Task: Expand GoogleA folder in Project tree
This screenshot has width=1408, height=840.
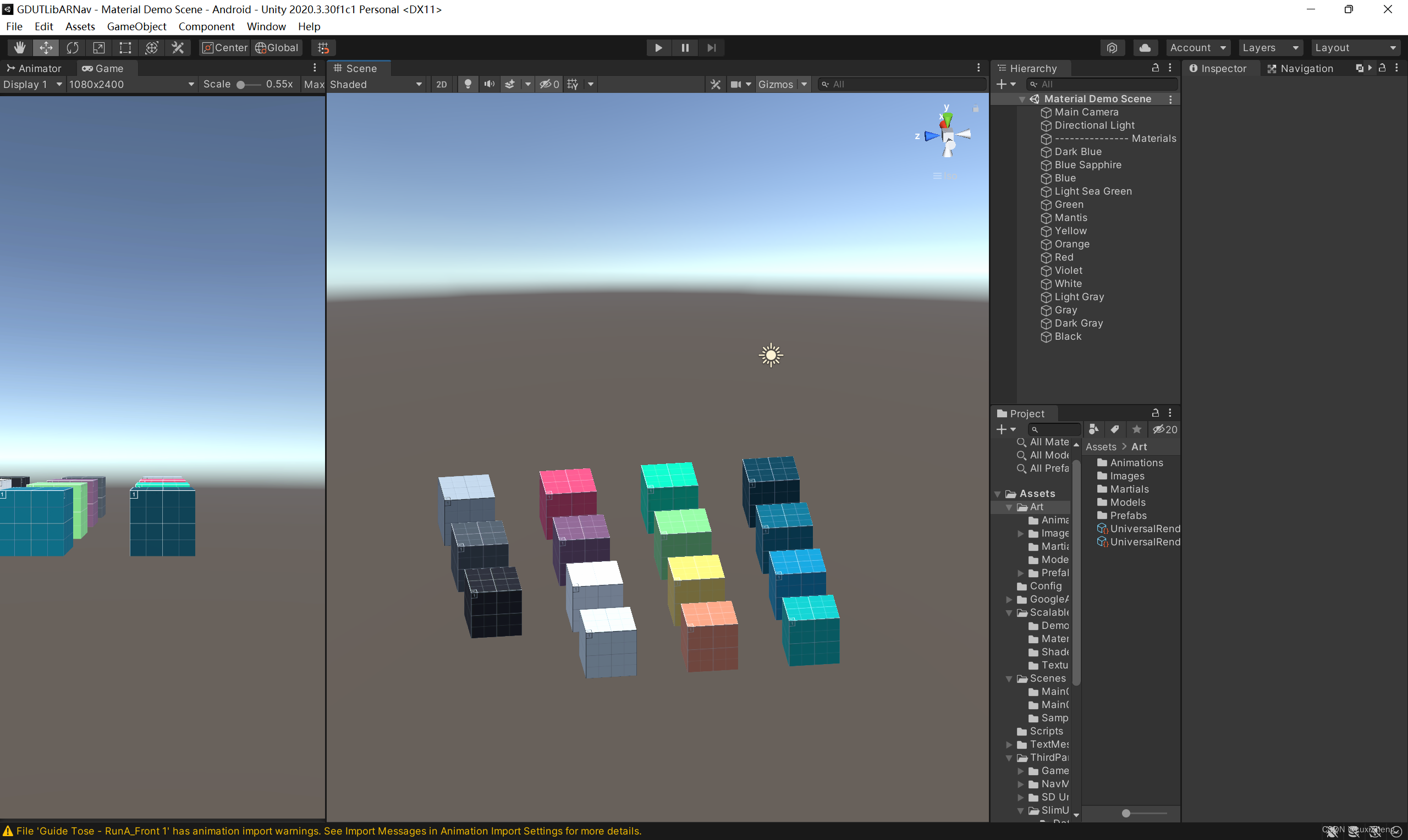Action: (x=1009, y=599)
